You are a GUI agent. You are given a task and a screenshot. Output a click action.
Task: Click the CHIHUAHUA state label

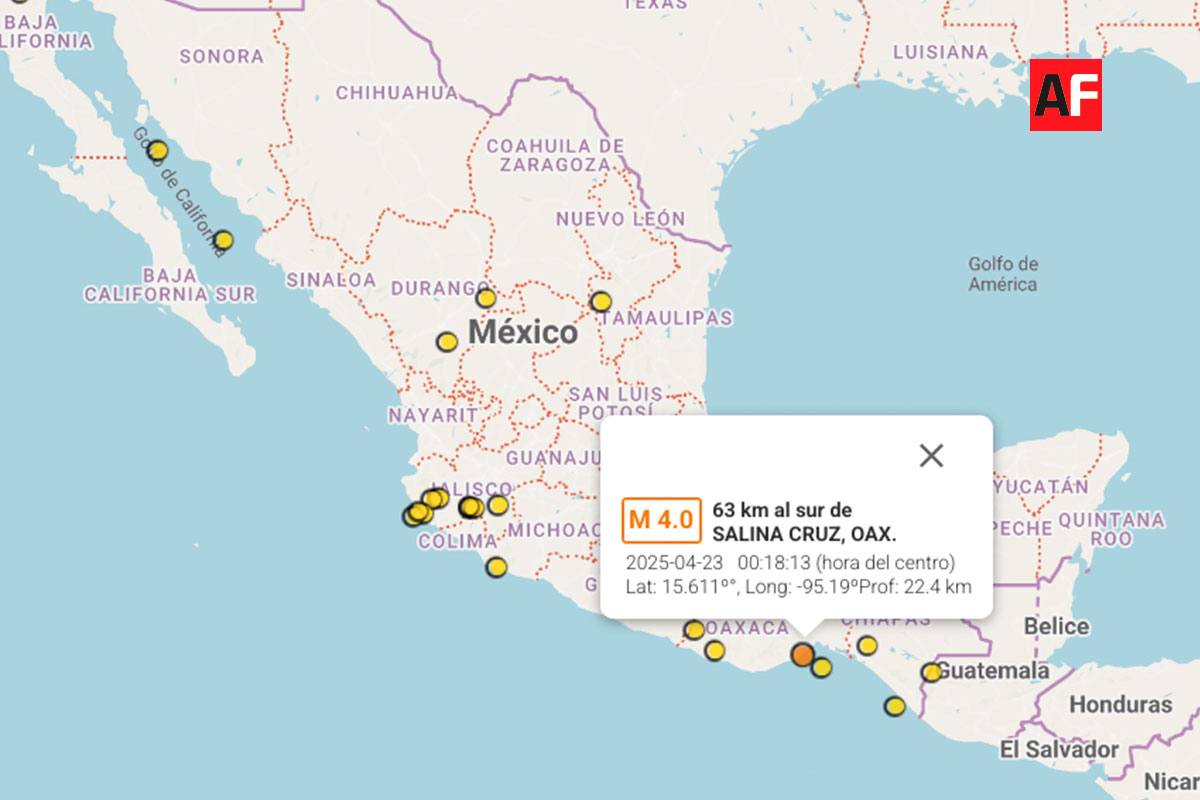coord(397,93)
